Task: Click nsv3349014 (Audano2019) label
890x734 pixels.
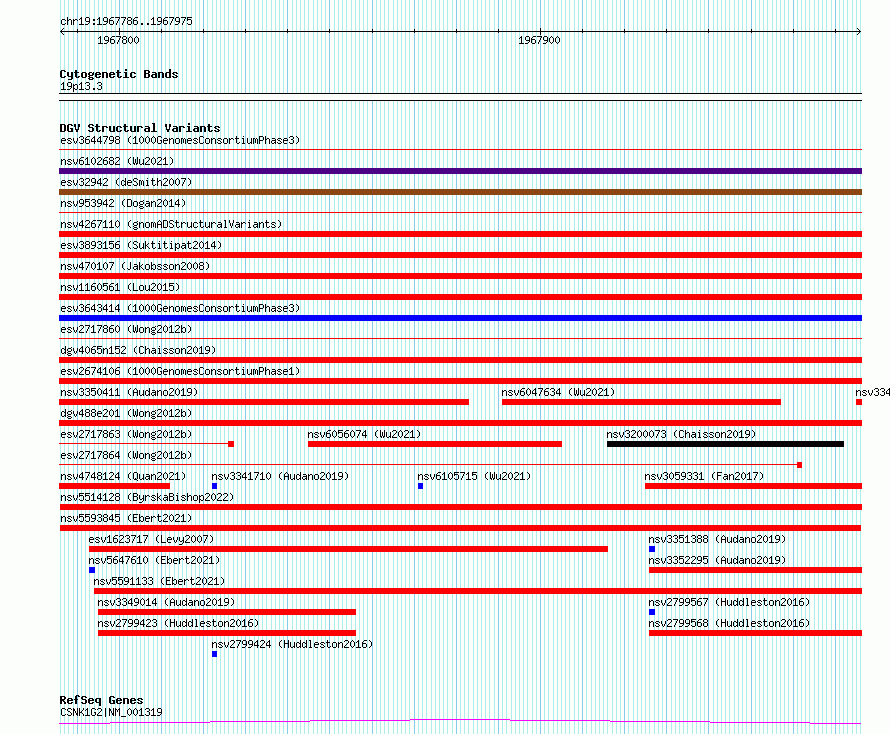Action: tap(166, 602)
